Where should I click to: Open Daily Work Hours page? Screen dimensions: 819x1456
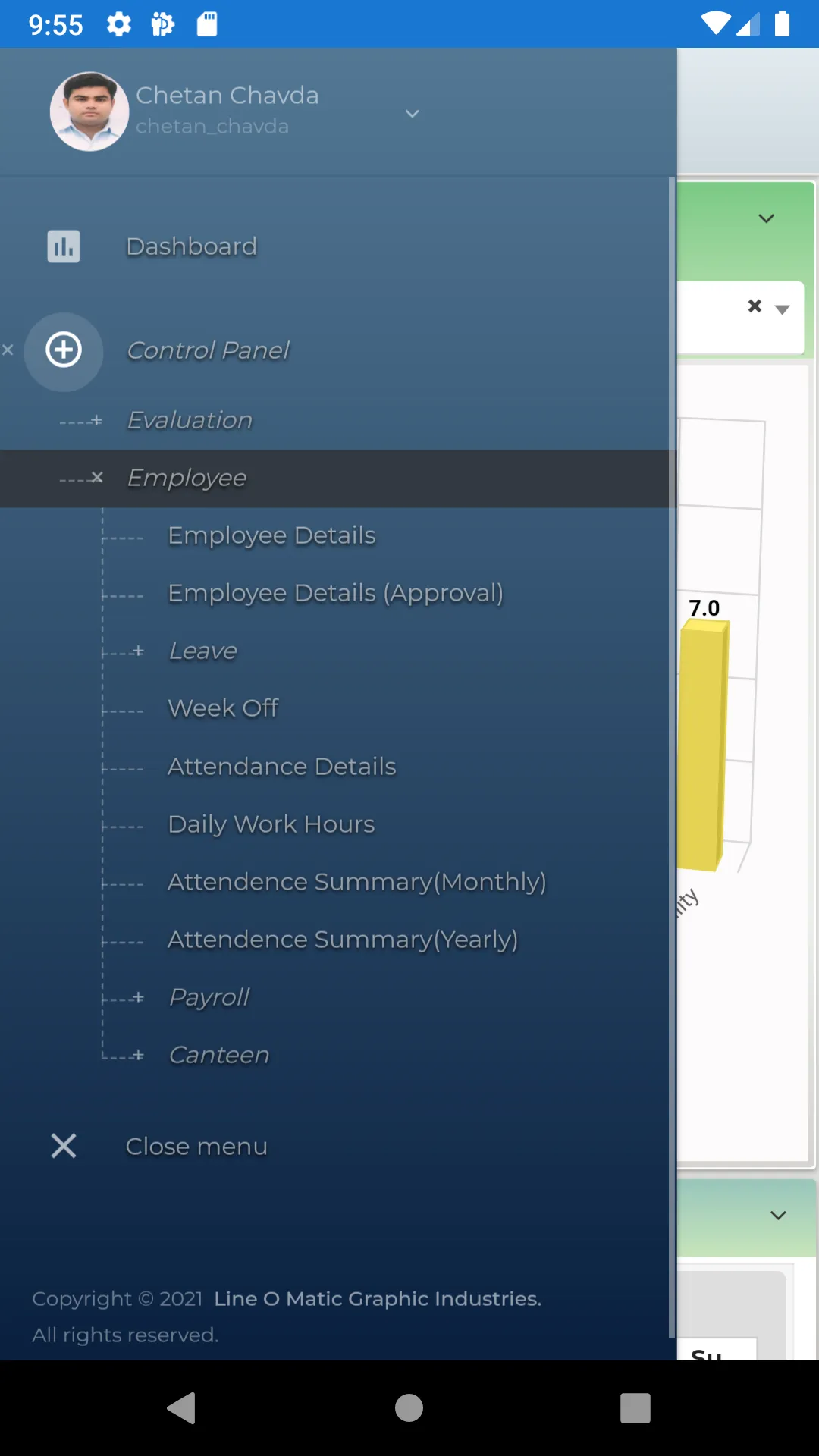pos(271,824)
